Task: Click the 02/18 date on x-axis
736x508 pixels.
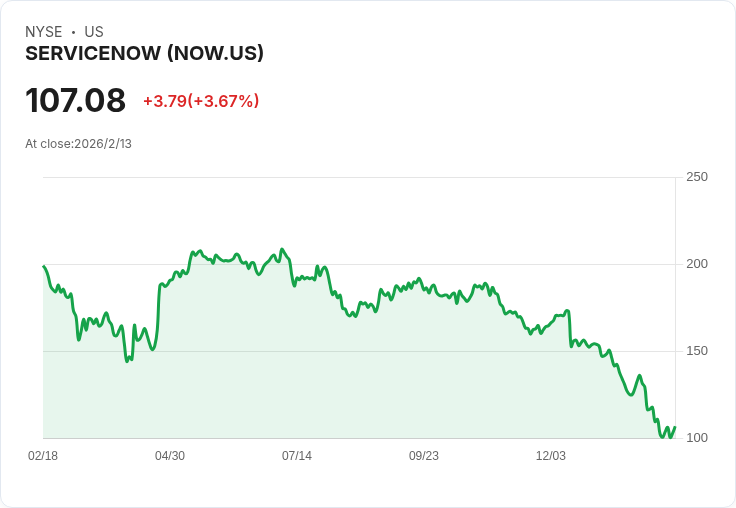Action: pyautogui.click(x=43, y=456)
